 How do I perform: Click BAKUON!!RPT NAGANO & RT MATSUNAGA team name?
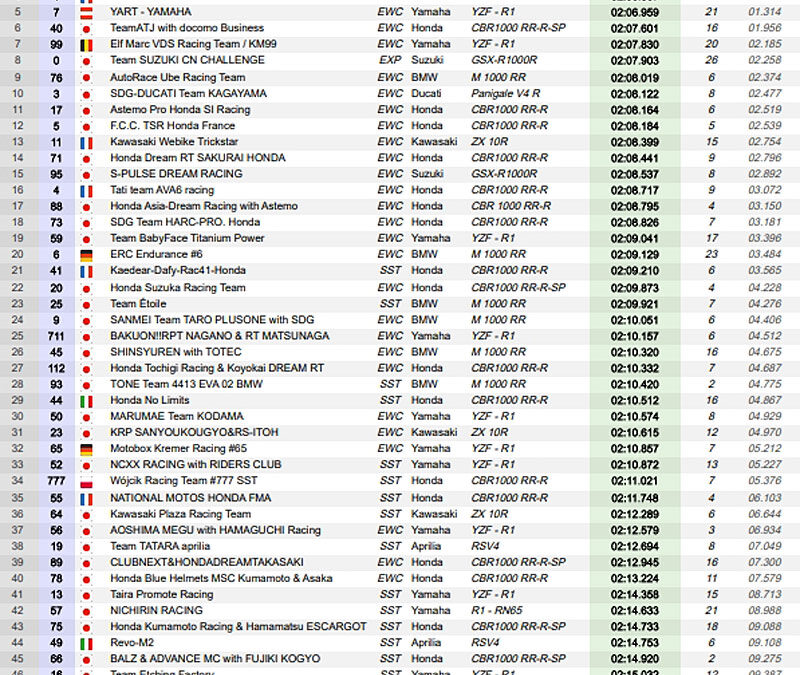coord(219,336)
